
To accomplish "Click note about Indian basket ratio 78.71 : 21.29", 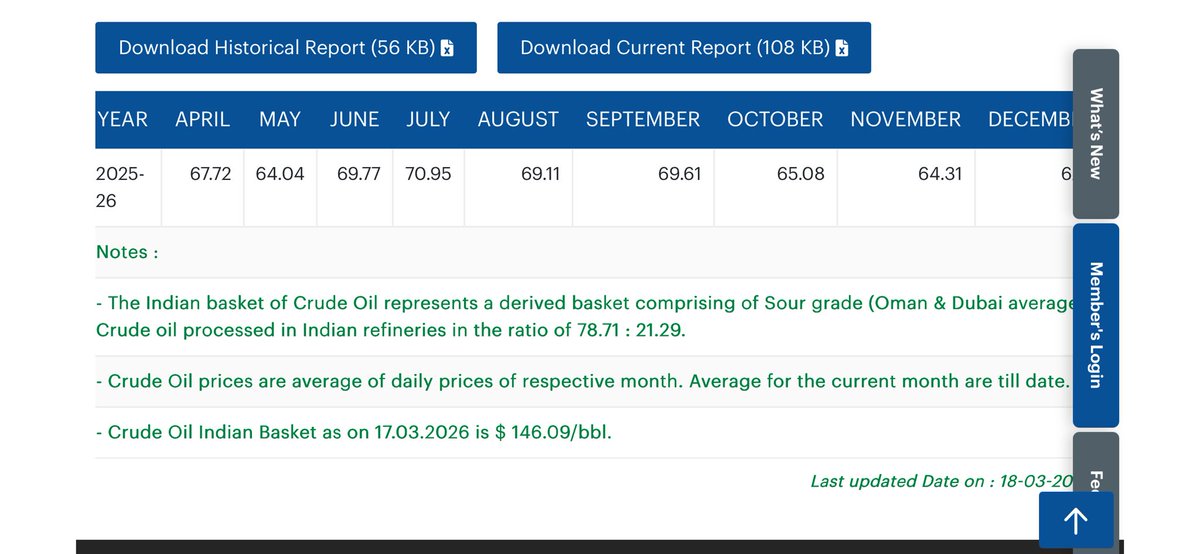I will click(x=585, y=316).
